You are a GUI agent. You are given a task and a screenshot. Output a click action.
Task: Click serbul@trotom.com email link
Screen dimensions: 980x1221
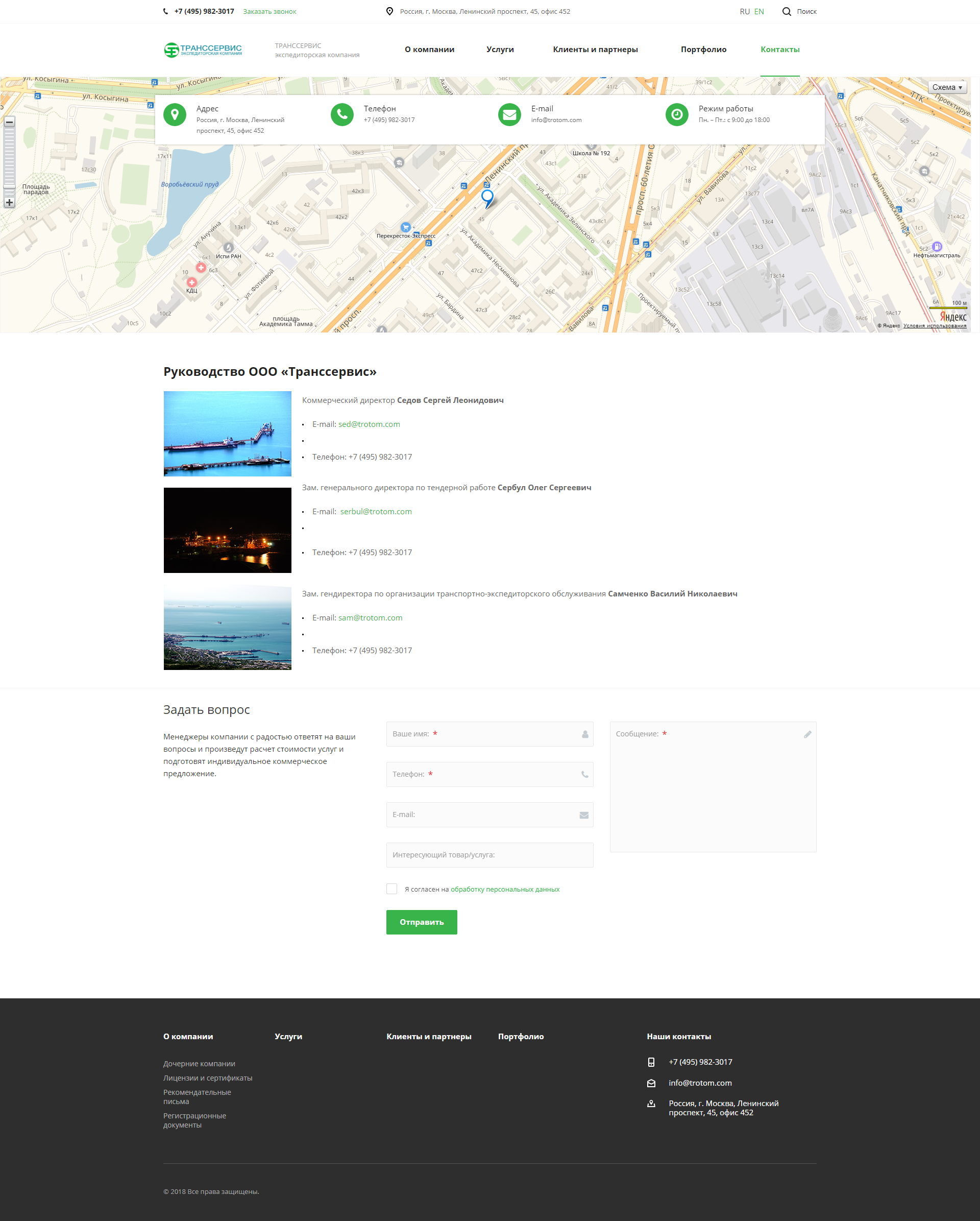[376, 511]
